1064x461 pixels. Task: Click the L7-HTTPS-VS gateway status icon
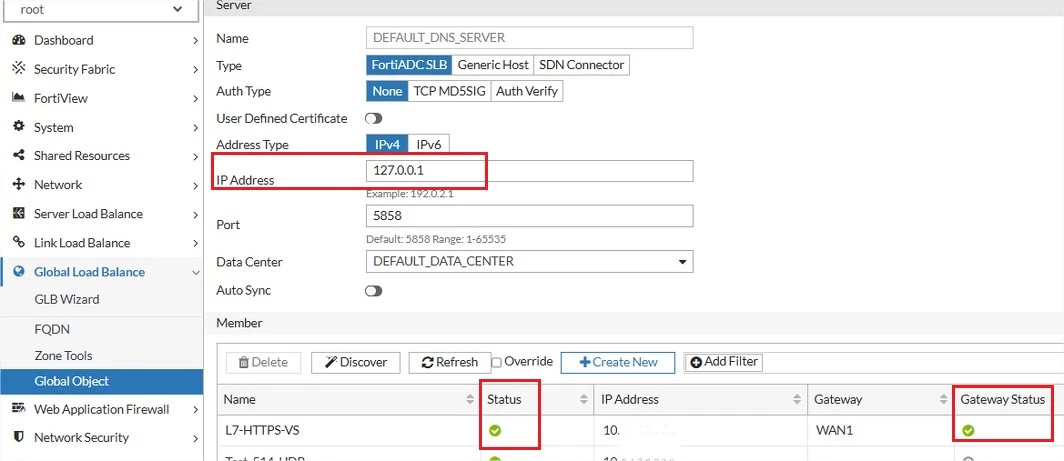[968, 430]
